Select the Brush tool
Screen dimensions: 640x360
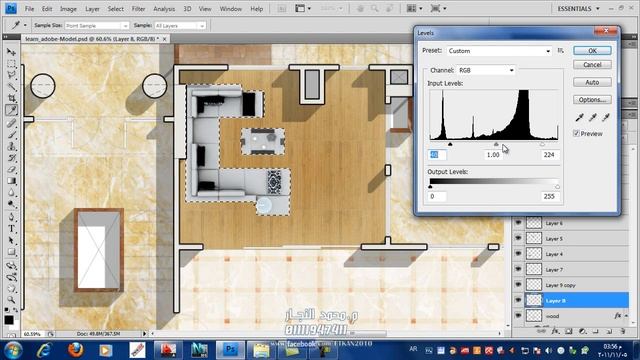pyautogui.click(x=11, y=134)
